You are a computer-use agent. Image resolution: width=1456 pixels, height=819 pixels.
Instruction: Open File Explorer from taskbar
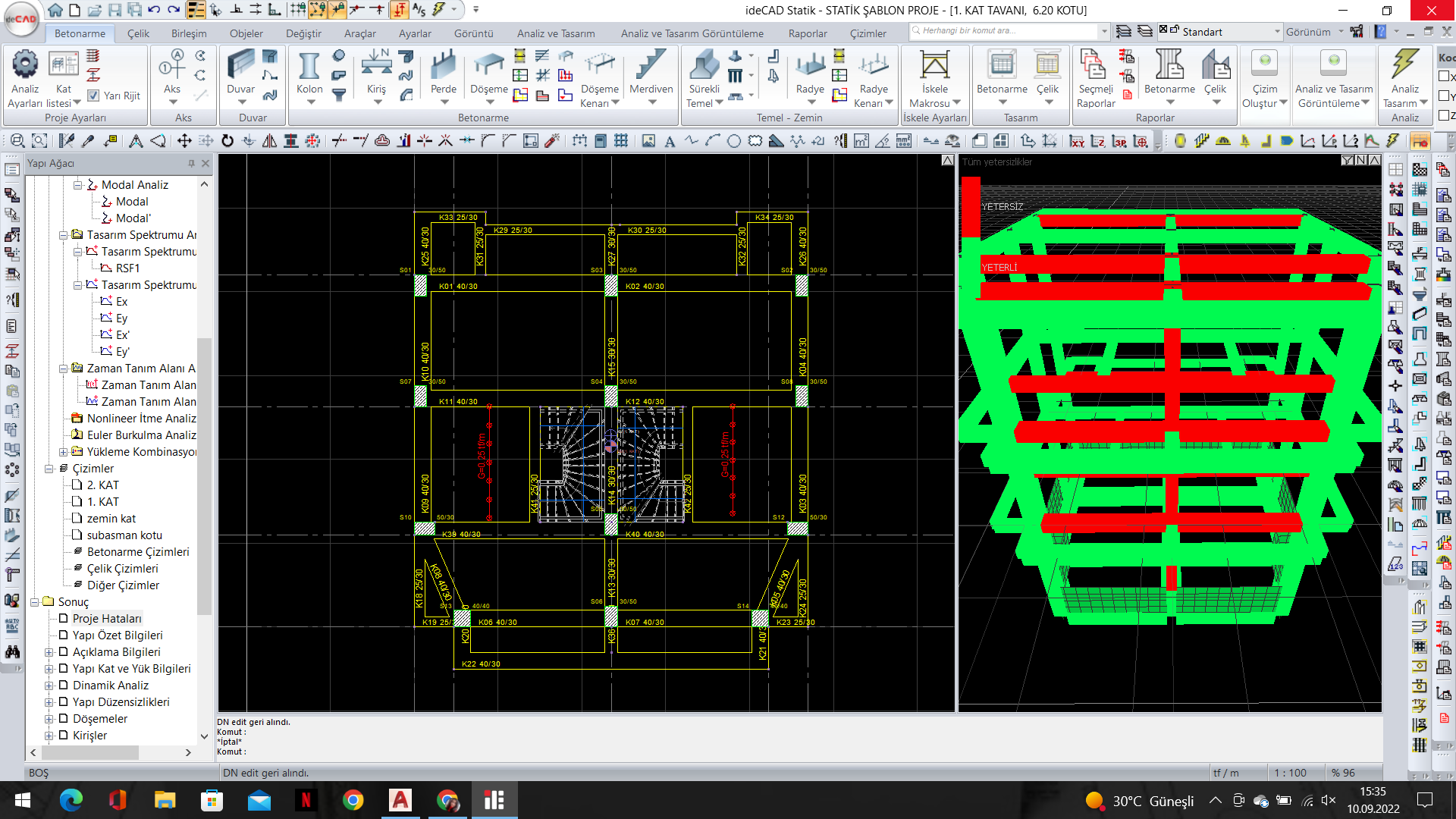pyautogui.click(x=165, y=800)
